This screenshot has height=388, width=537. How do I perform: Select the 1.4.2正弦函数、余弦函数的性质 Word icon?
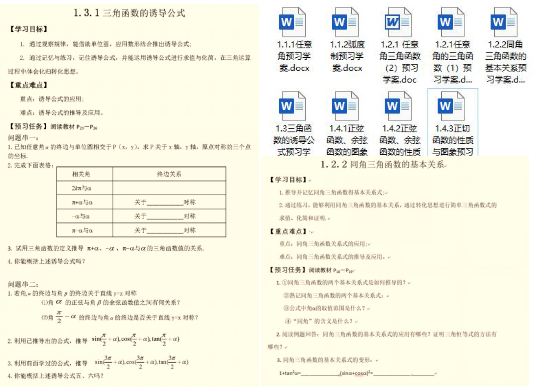[x=398, y=106]
